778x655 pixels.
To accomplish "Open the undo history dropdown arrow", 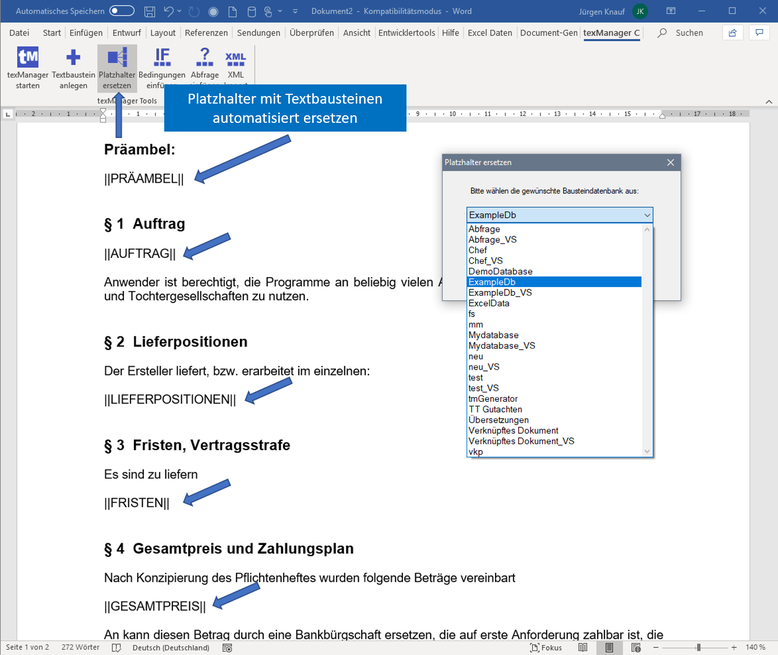I will 179,11.
